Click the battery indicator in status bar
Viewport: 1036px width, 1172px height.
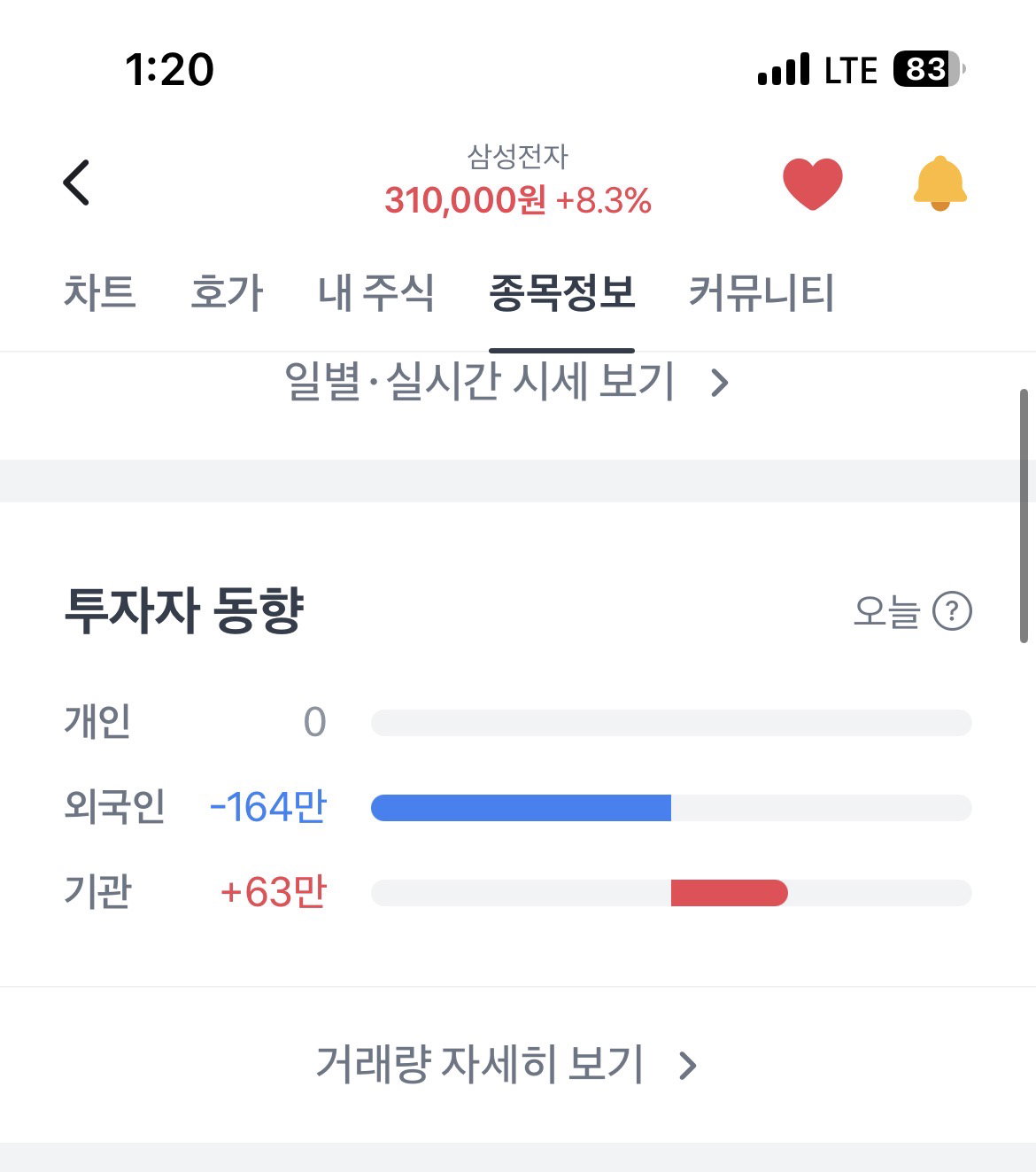pos(929,69)
